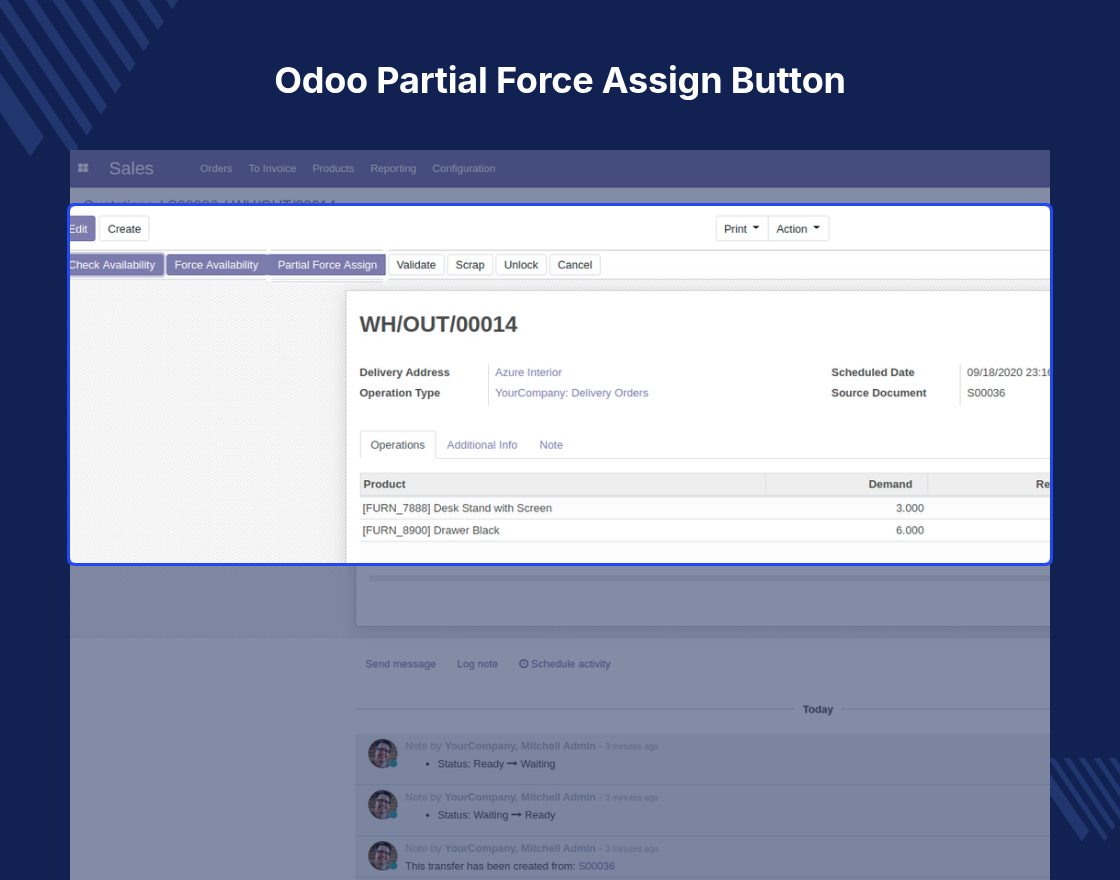This screenshot has width=1120, height=880.
Task: Click Check Availability button
Action: 115,265
